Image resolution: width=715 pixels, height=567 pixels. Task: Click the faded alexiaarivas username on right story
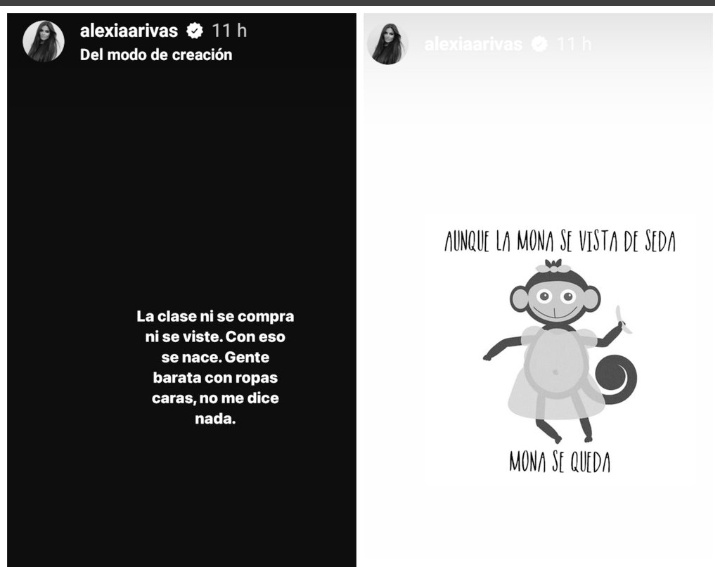coord(473,44)
